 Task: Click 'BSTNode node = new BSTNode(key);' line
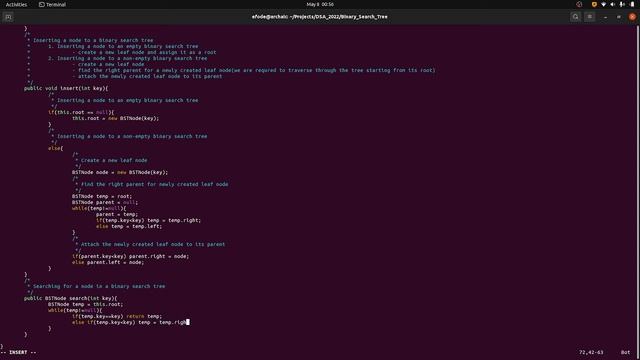click(120, 172)
